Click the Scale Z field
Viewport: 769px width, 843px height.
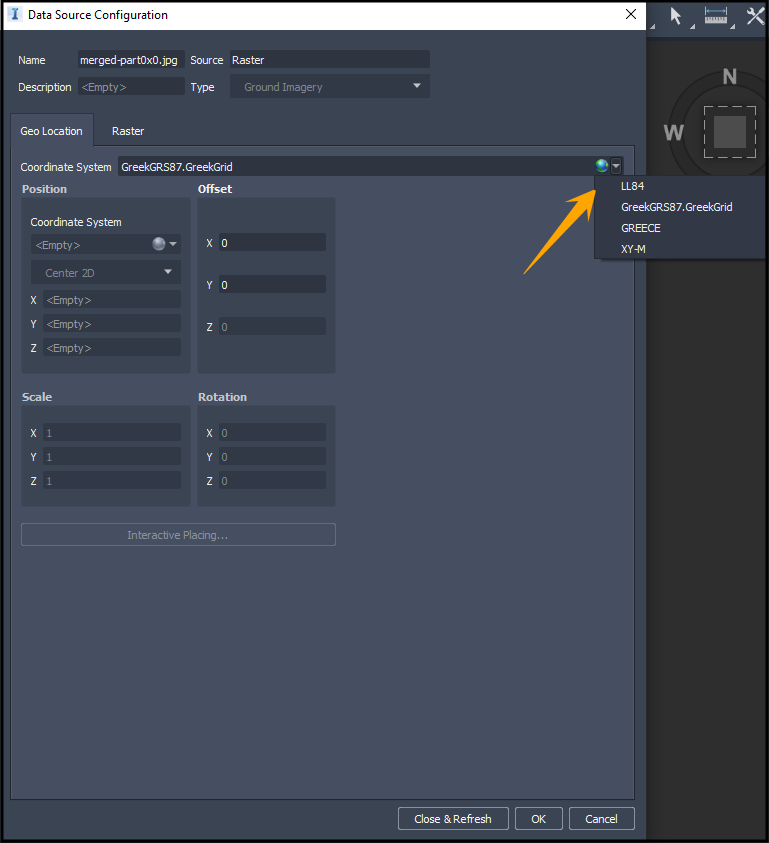(x=112, y=481)
